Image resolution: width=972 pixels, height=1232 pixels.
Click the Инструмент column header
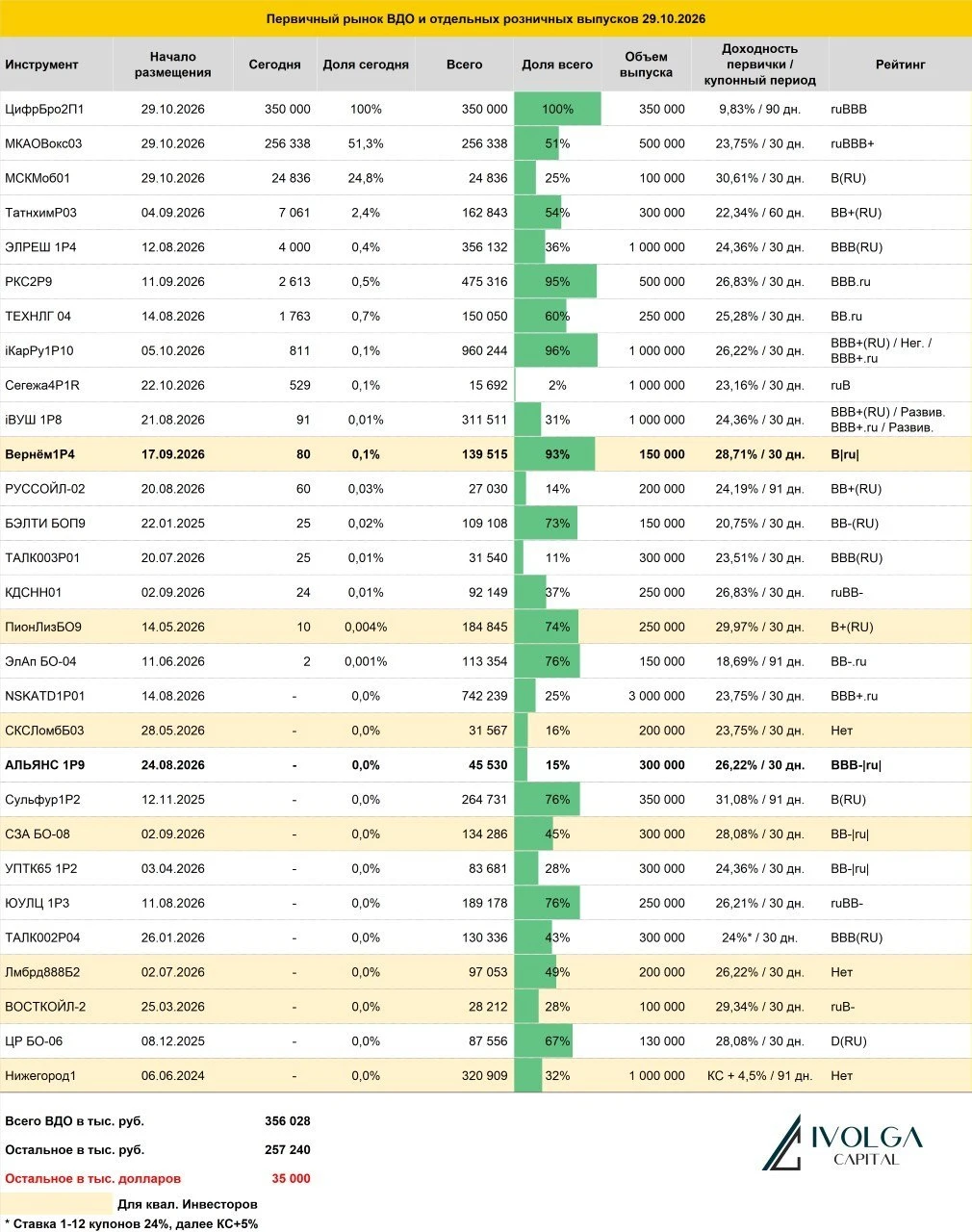(x=42, y=64)
